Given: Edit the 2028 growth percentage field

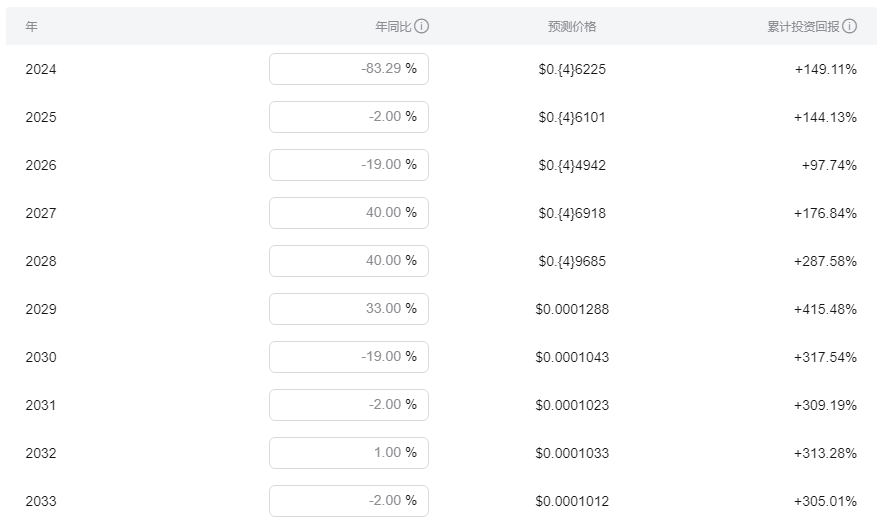Looking at the screenshot, I should click(x=348, y=261).
